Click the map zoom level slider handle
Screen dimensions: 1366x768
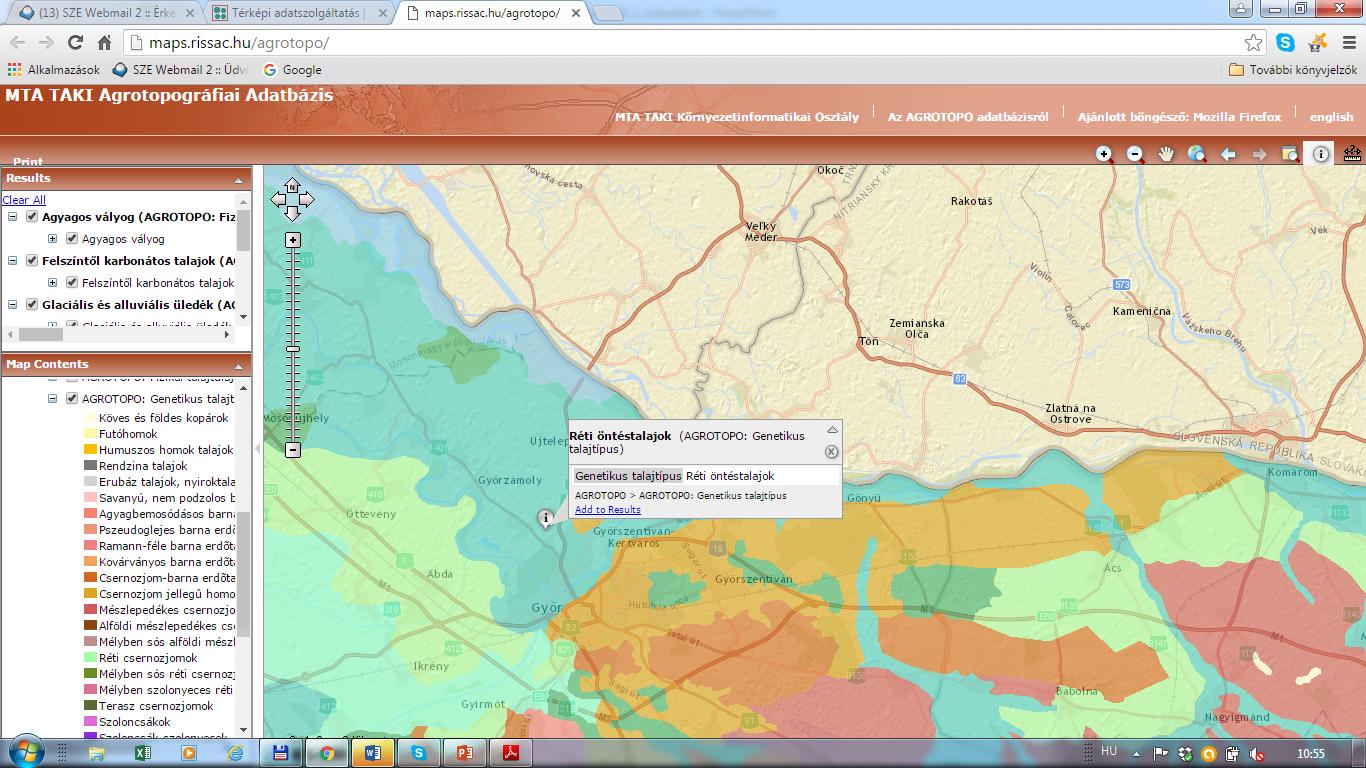point(293,349)
